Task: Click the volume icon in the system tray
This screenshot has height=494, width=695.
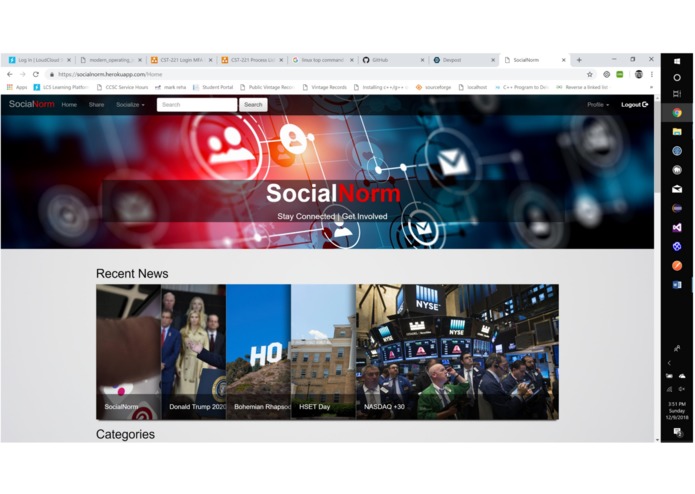Action: 682,389
